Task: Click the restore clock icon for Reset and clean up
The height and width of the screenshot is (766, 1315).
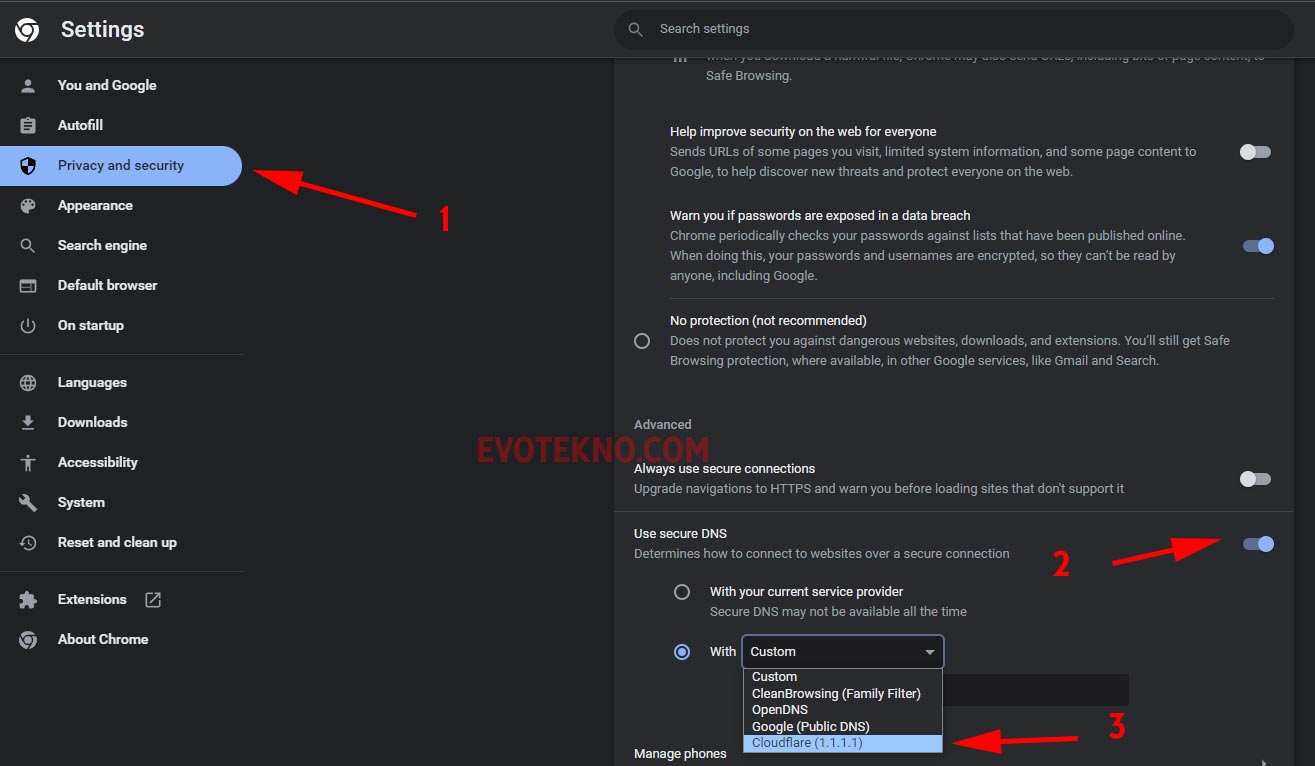Action: click(28, 542)
